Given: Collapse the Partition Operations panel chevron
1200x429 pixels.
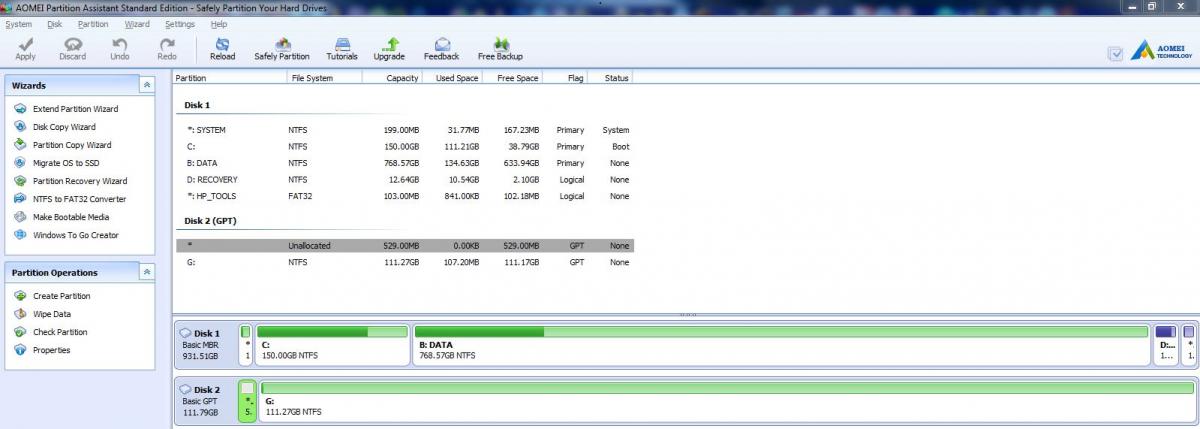Looking at the screenshot, I should click(147, 272).
